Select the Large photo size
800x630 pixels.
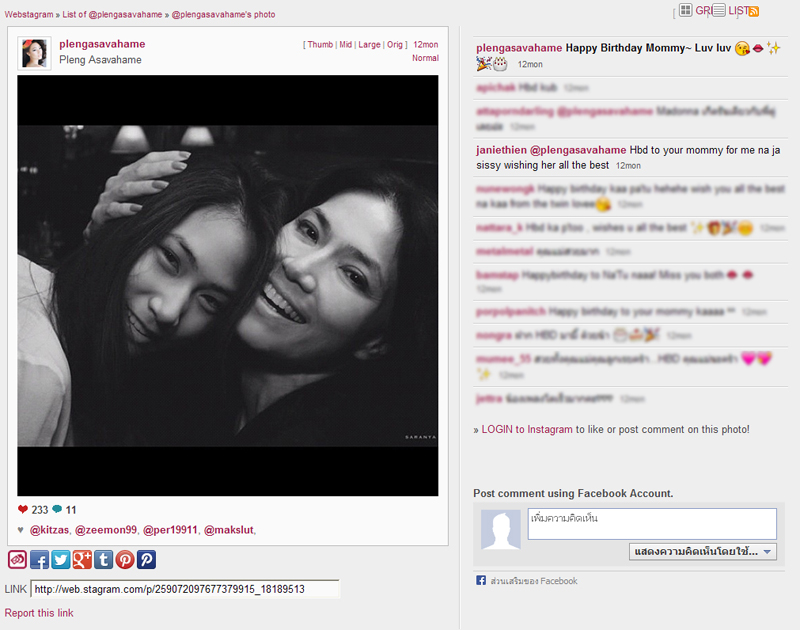[x=369, y=45]
